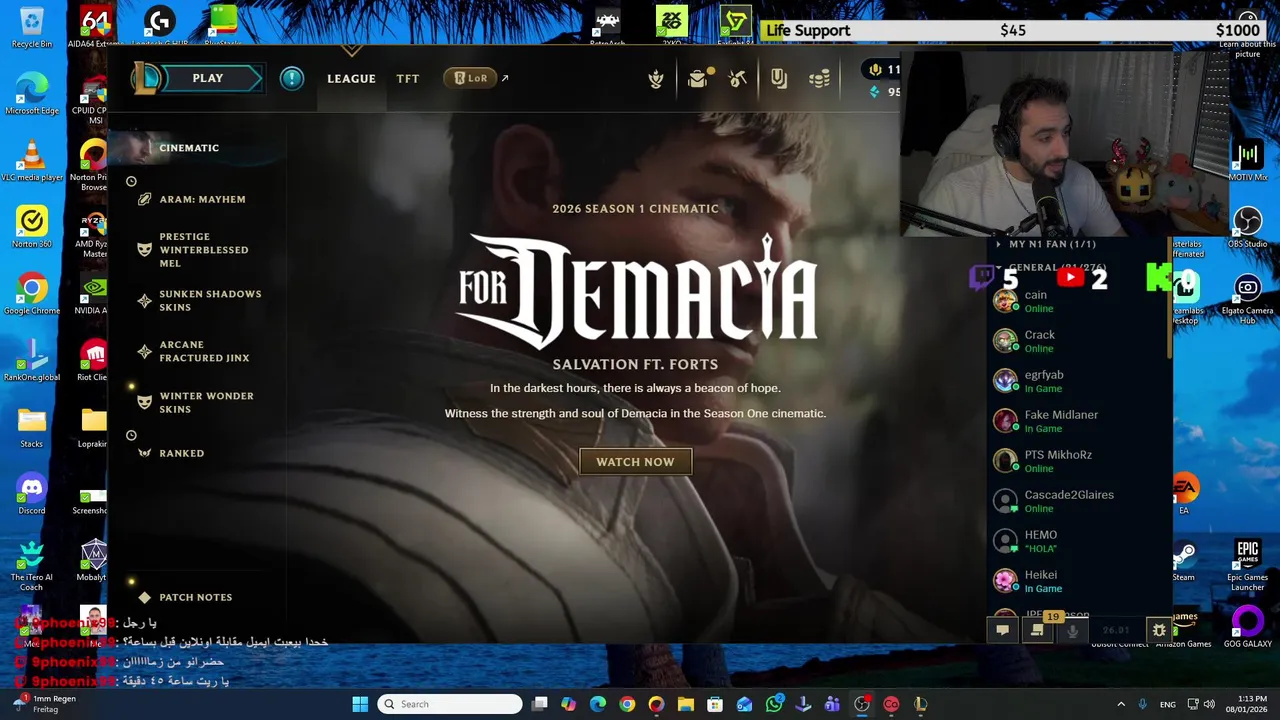Image resolution: width=1280 pixels, height=720 pixels.
Task: Switch input language via ENG indicator
Action: pos(1167,704)
